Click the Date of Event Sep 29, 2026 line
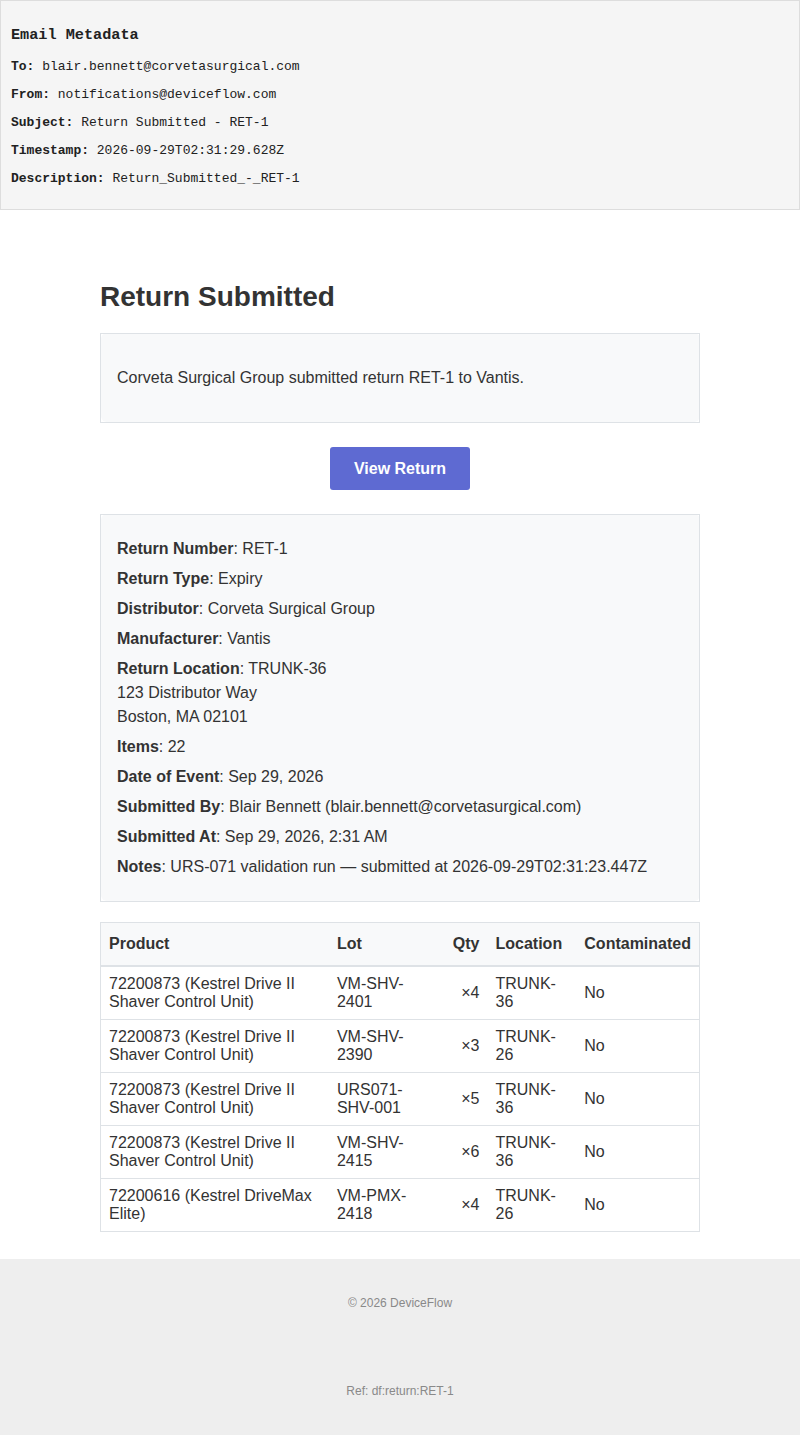This screenshot has width=800, height=1453. 220,776
